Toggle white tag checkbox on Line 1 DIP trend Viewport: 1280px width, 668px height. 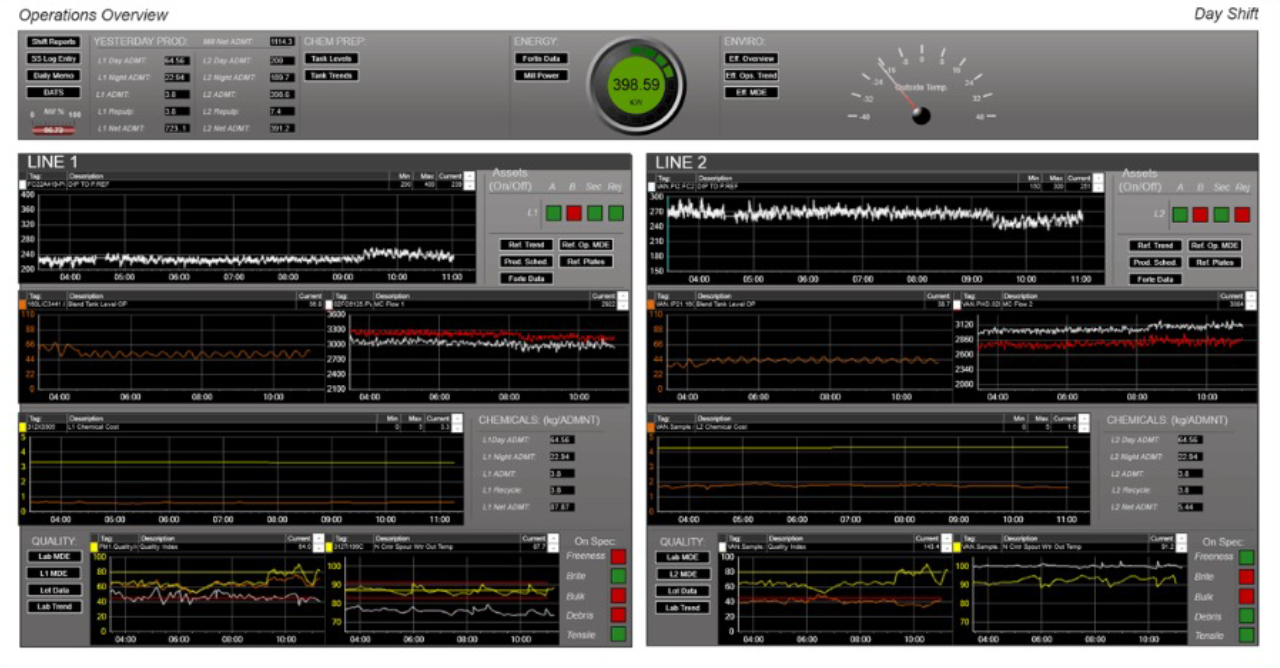click(x=23, y=185)
